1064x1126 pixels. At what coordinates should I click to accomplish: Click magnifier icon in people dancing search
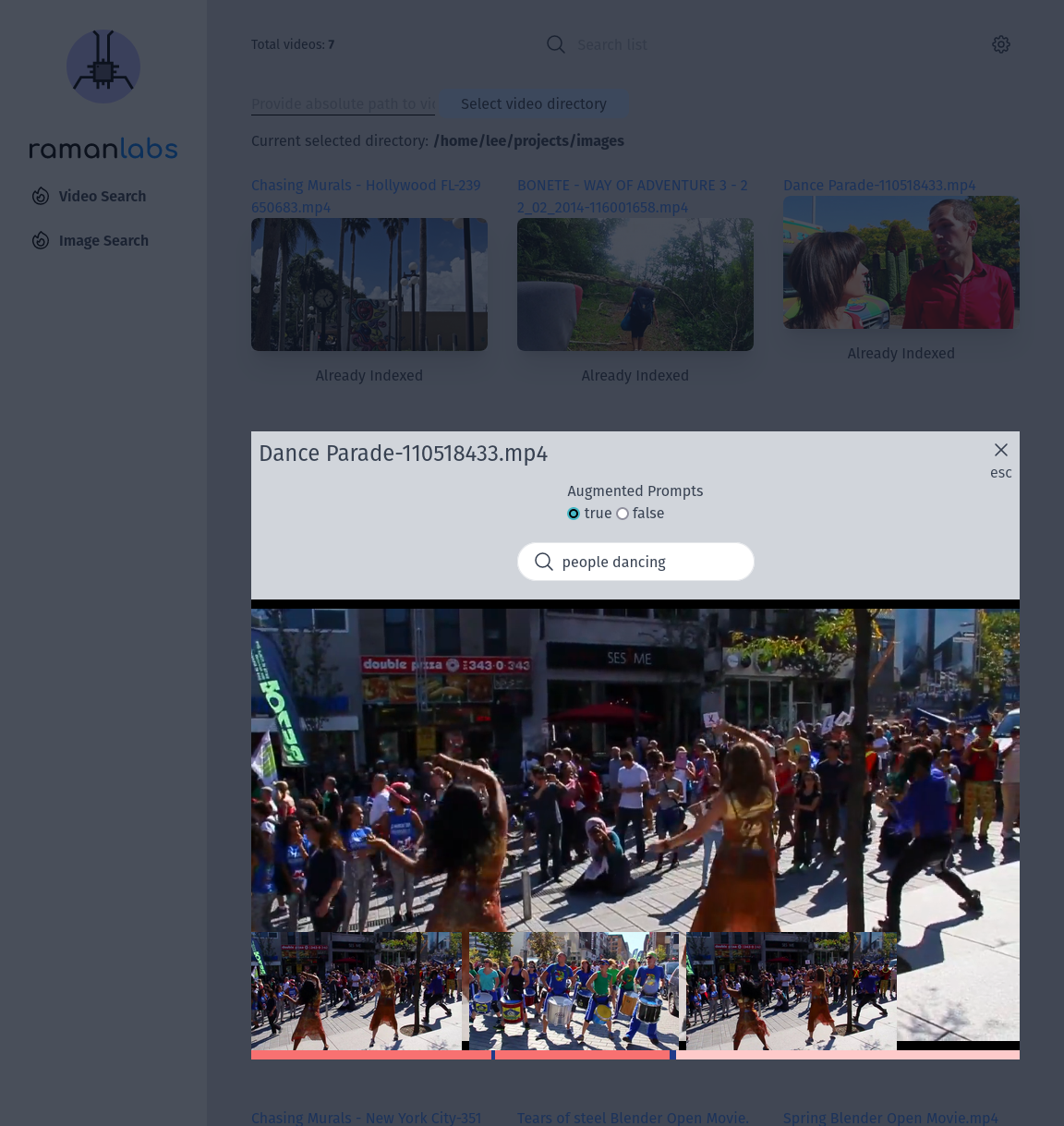[544, 562]
